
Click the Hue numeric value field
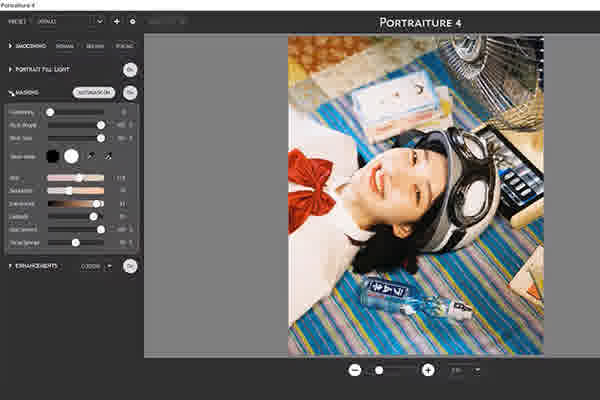pos(120,178)
